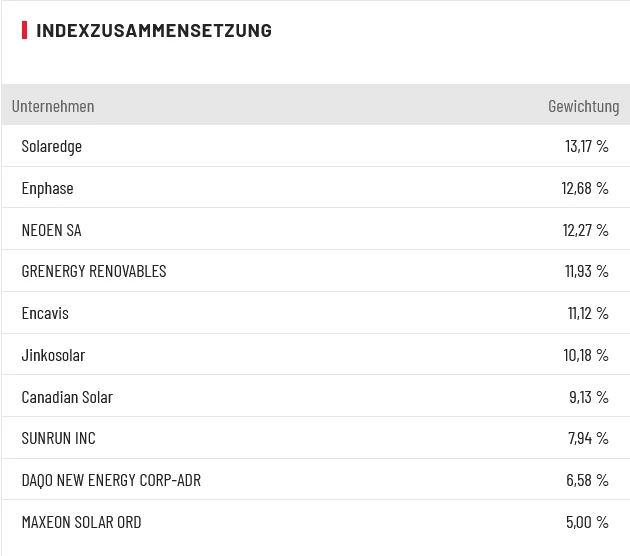Select the Enphase row entry
The image size is (630, 556).
tap(48, 188)
